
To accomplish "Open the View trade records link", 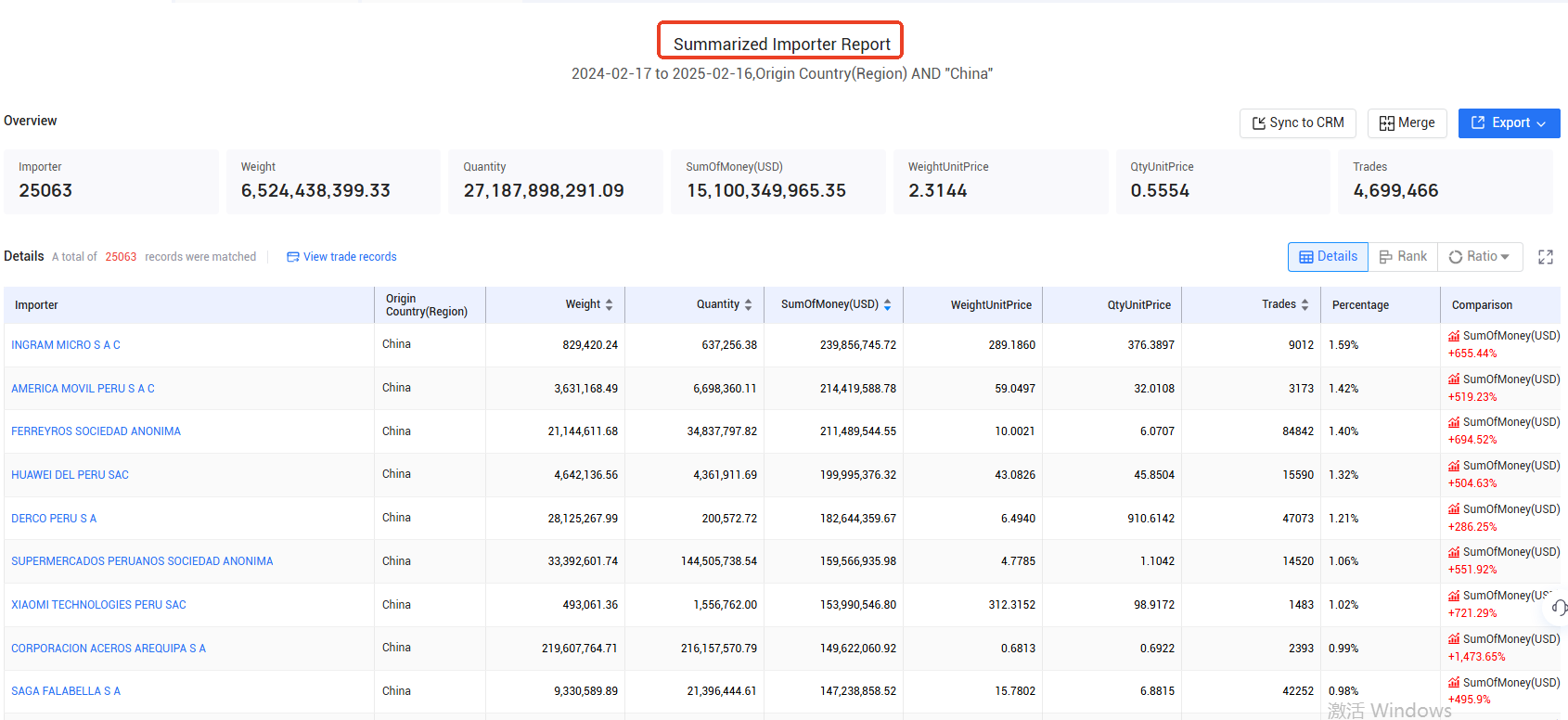I will [341, 257].
